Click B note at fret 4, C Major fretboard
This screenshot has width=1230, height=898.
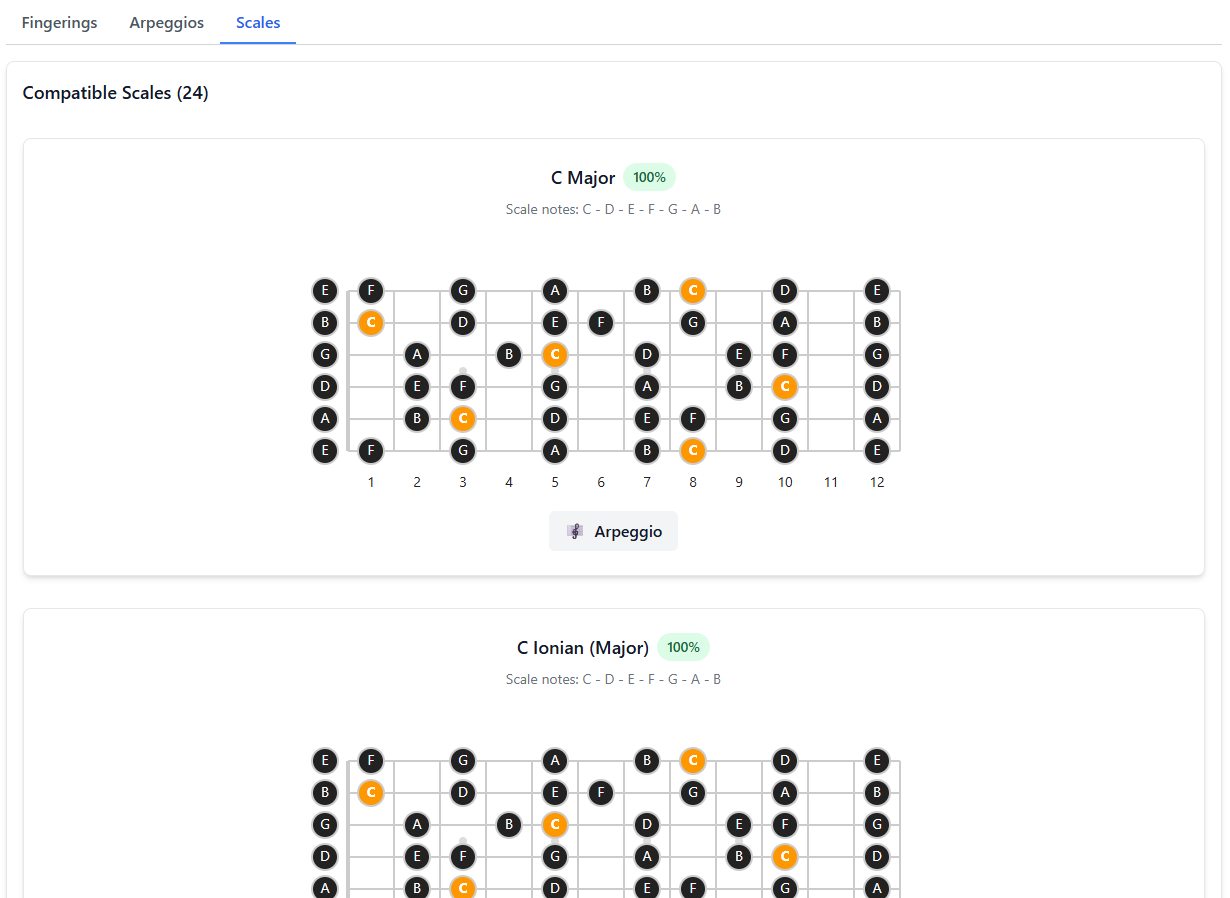pyautogui.click(x=509, y=355)
